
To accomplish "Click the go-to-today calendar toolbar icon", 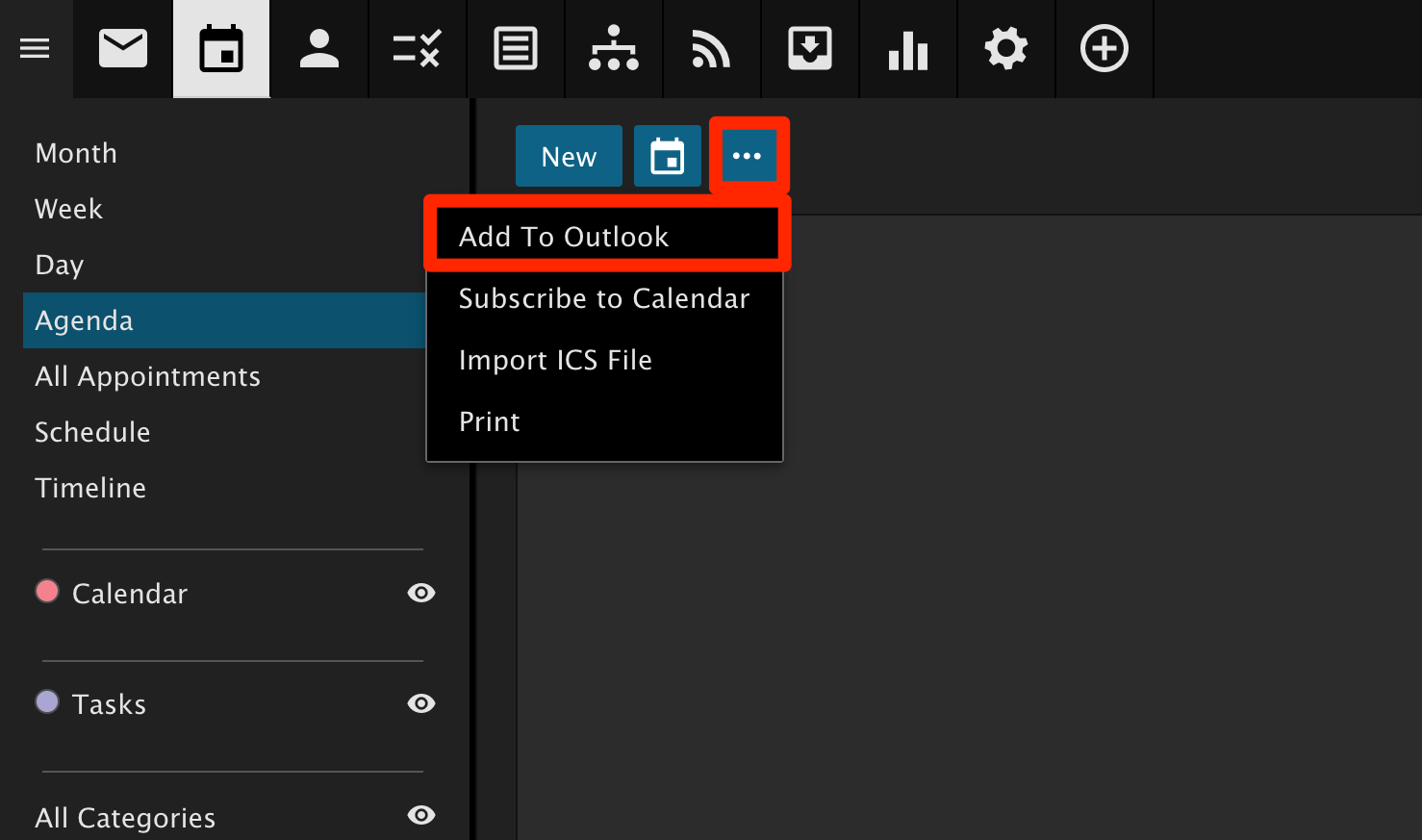I will (667, 156).
